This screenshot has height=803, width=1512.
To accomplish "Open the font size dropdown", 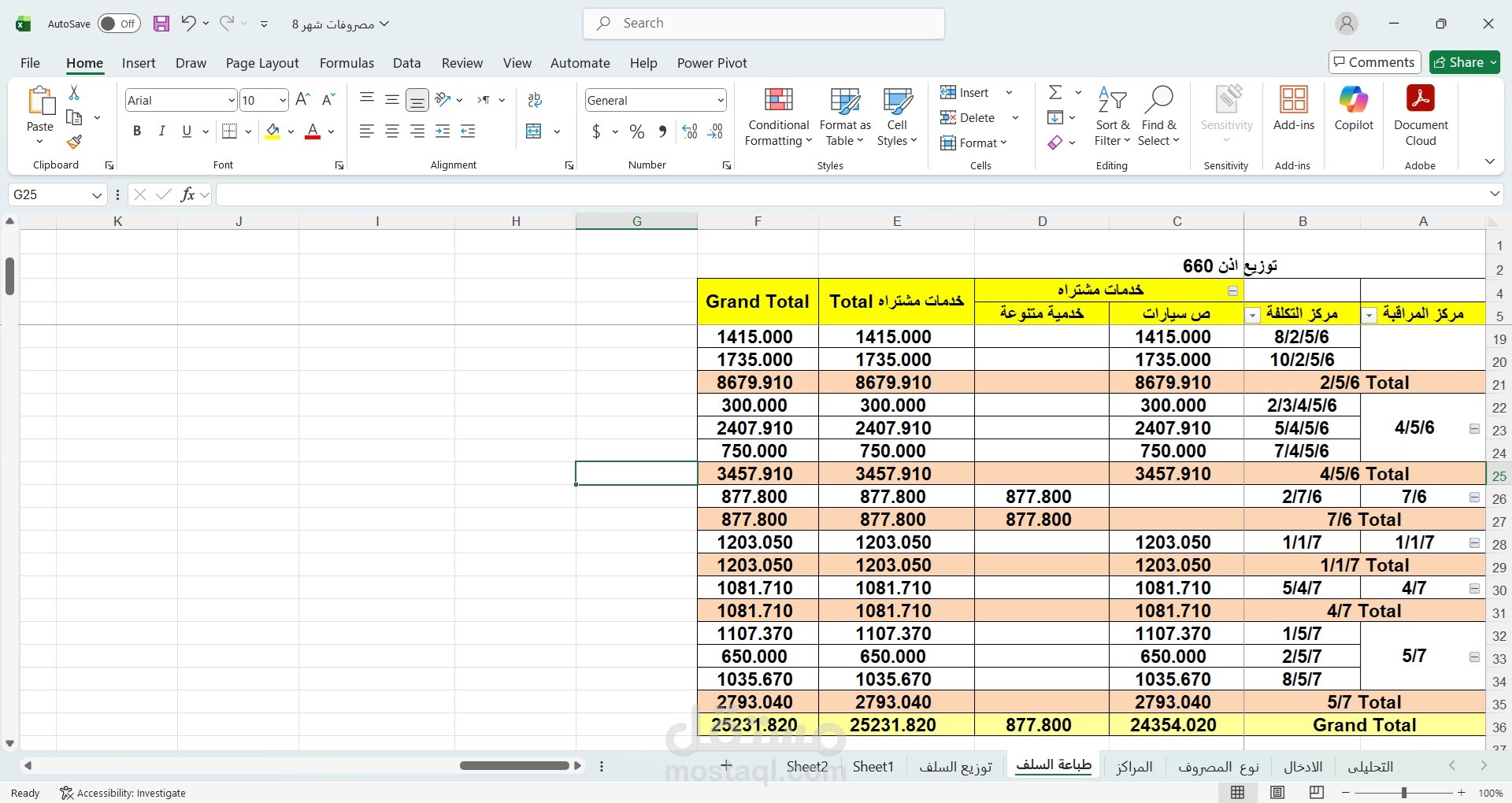I will [x=282, y=100].
